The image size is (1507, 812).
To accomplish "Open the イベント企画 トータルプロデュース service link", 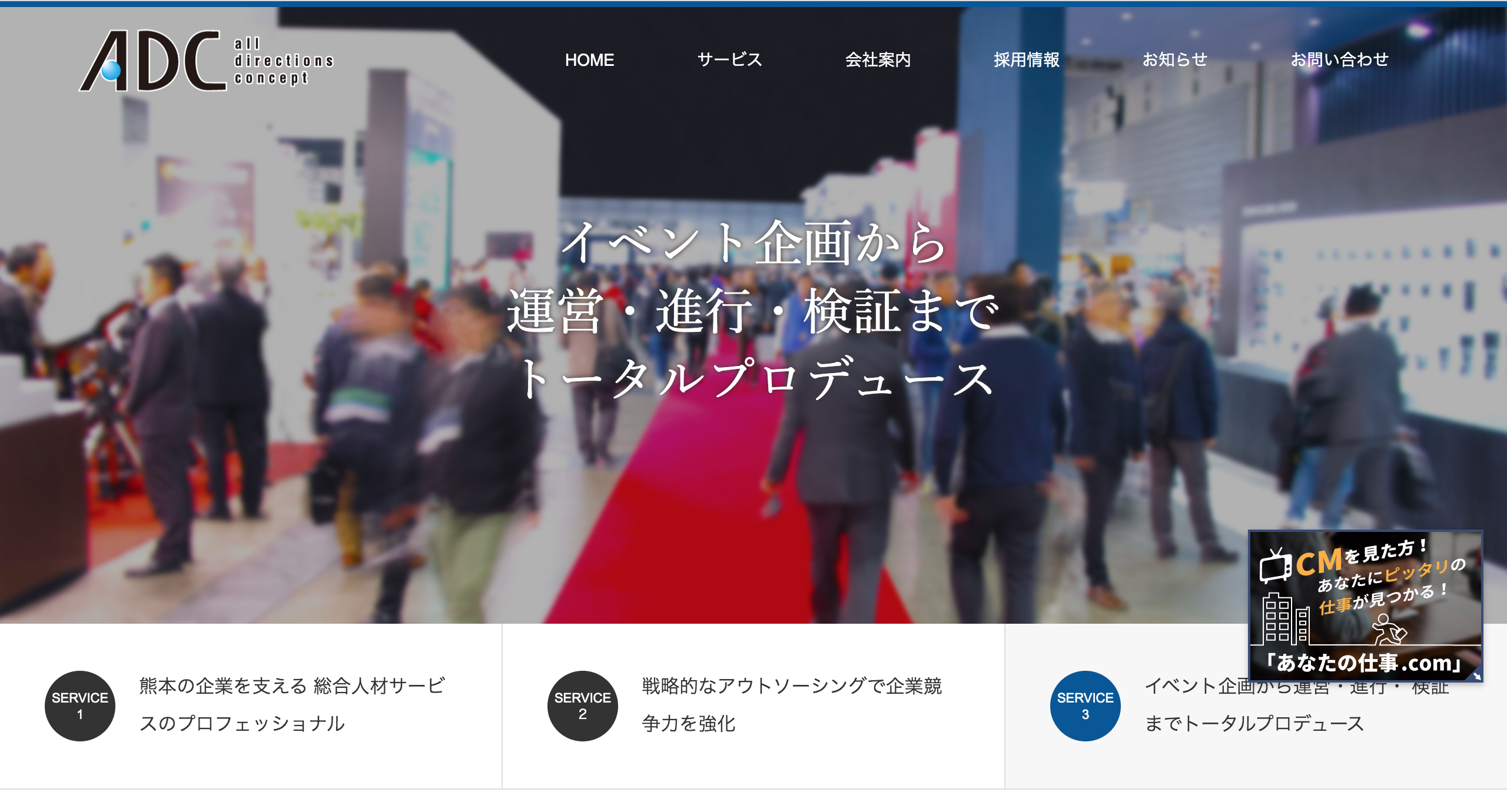I will coord(1254,723).
